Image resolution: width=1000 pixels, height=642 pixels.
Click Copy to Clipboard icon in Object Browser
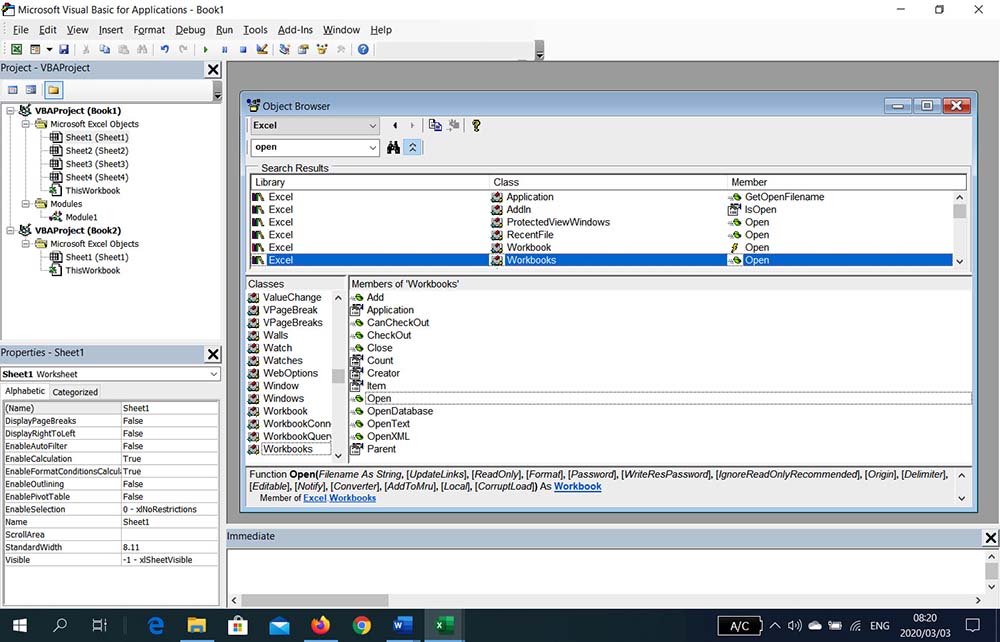(x=435, y=126)
